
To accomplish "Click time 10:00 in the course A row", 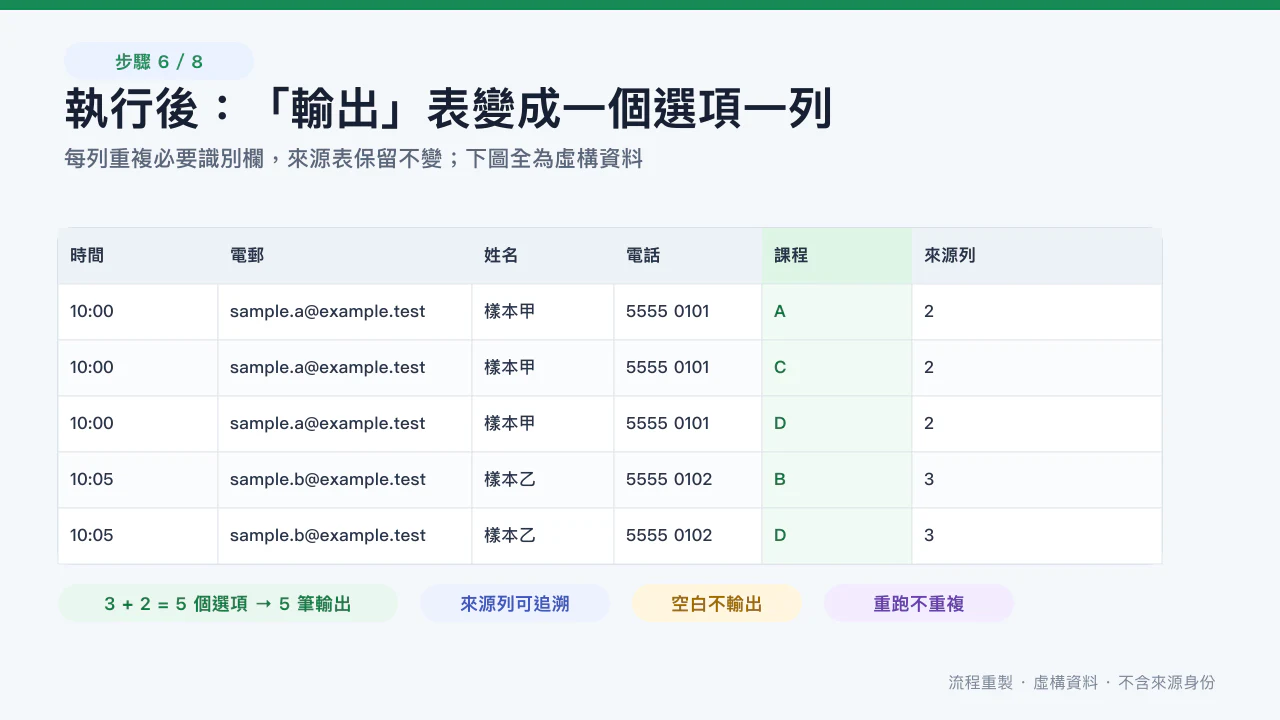I will tap(138, 312).
